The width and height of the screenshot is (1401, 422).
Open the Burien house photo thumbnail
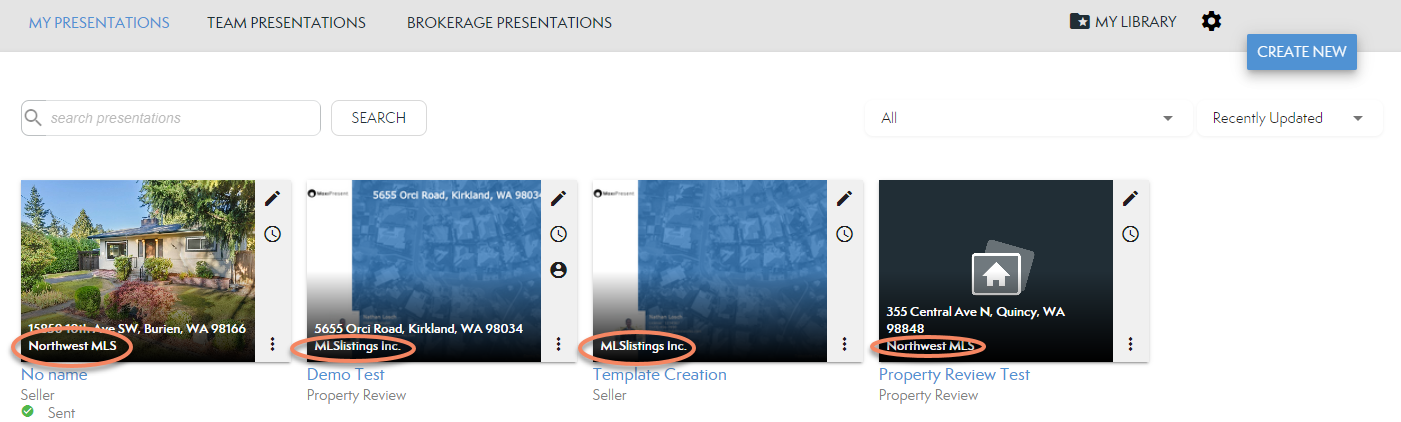(137, 250)
